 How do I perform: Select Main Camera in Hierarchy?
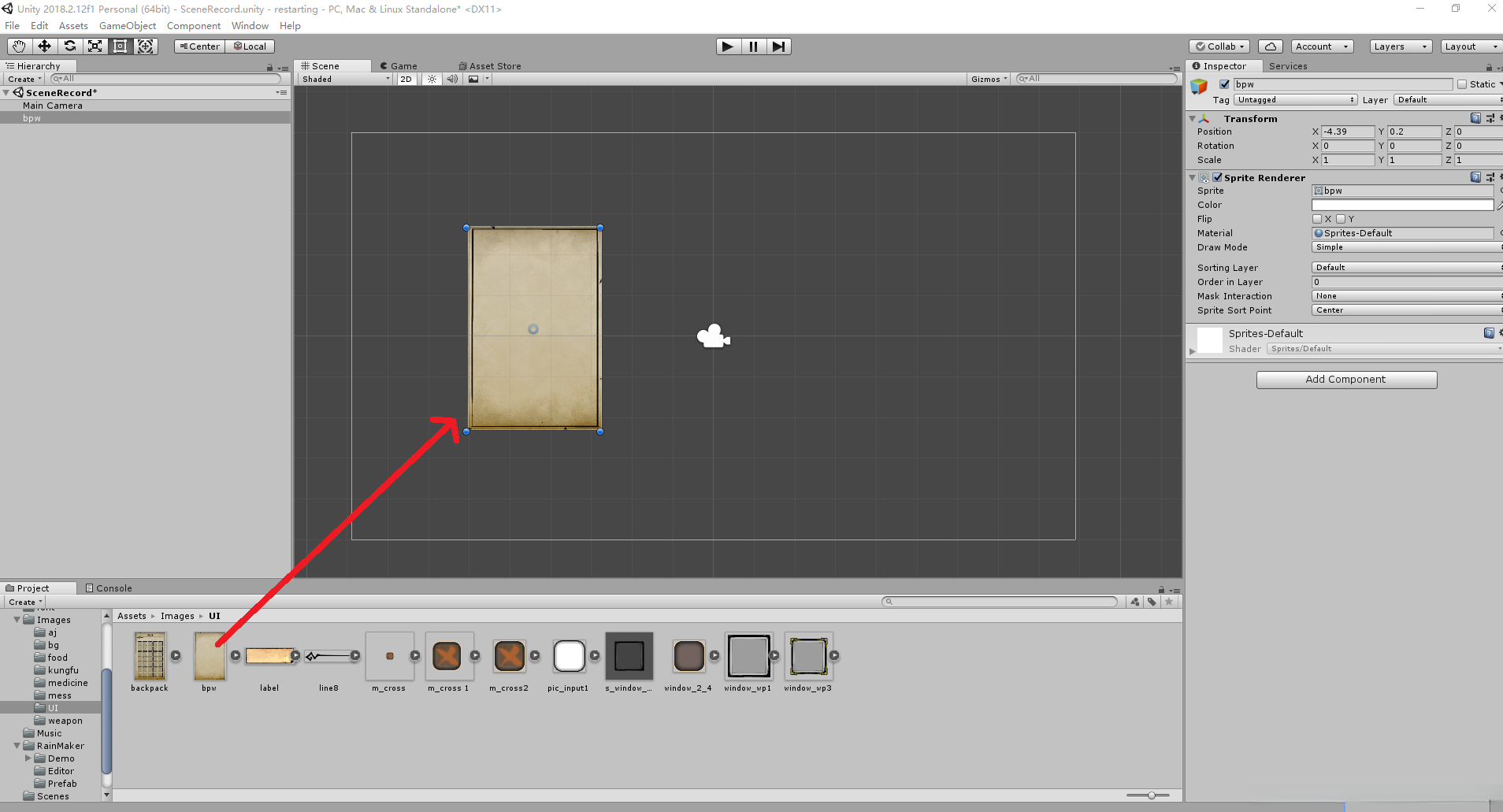[x=52, y=106]
